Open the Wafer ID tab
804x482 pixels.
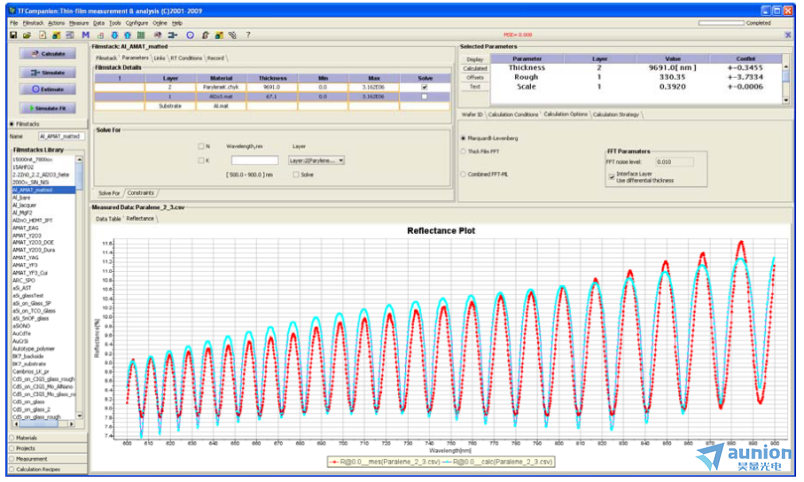(472, 114)
